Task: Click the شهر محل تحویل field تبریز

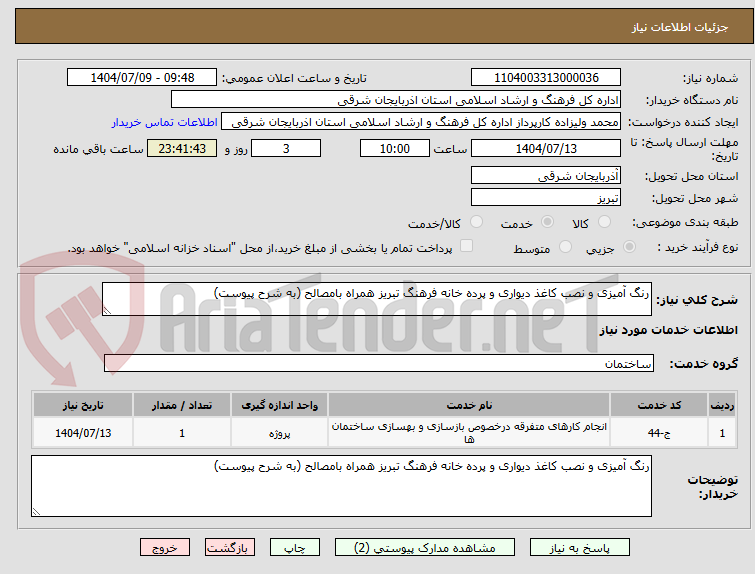Action: 546,197
